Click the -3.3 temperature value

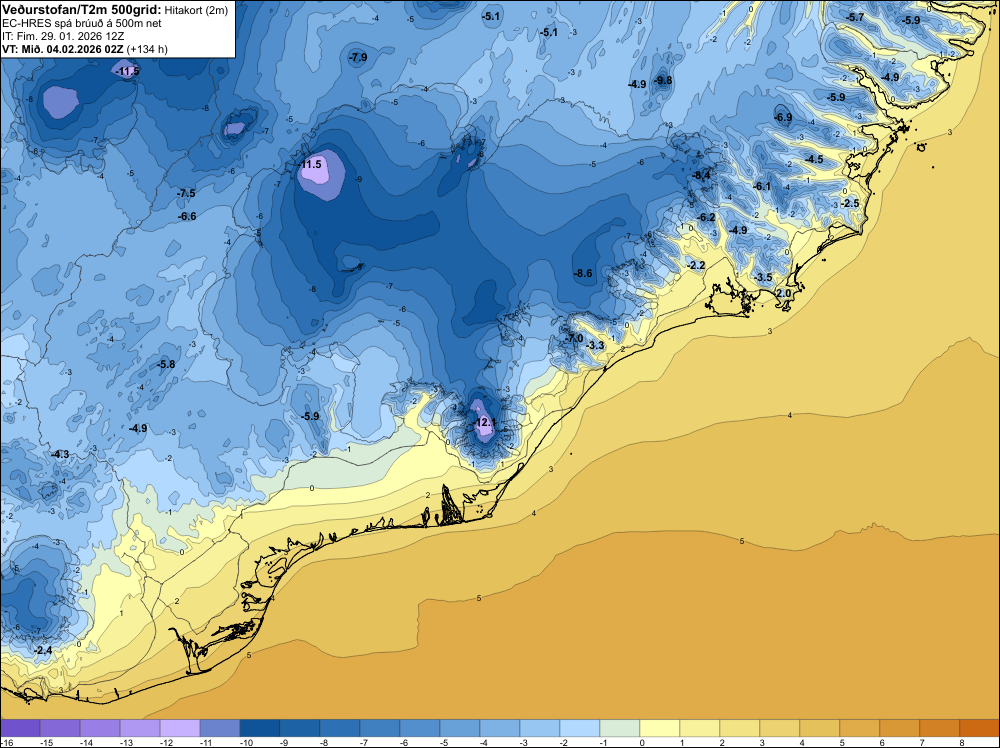(x=594, y=346)
